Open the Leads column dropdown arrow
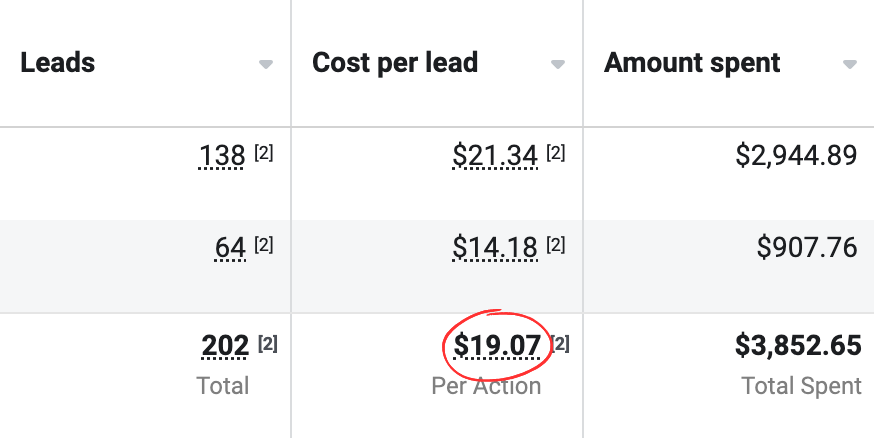This screenshot has width=874, height=438. [265, 65]
